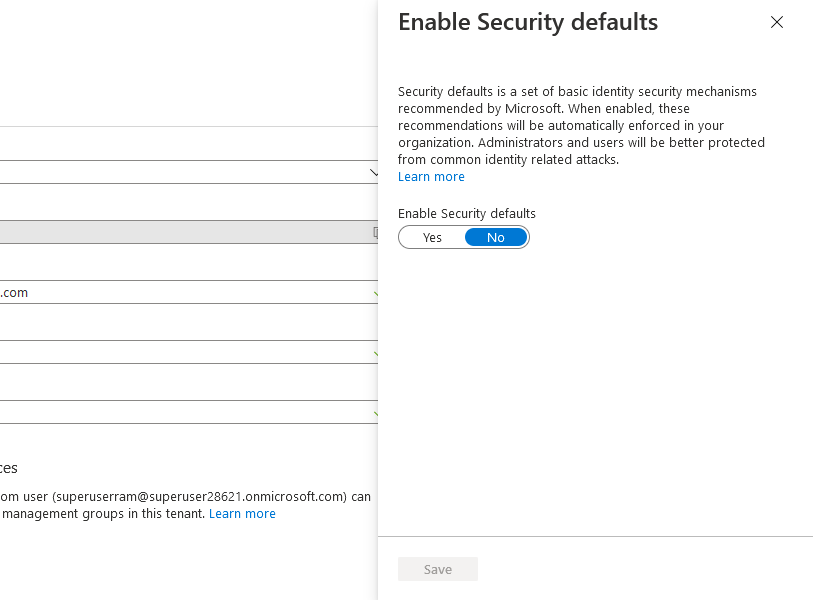Screen dimensions: 813x600
Task: Open Learn more link about management groups
Action: point(242,514)
